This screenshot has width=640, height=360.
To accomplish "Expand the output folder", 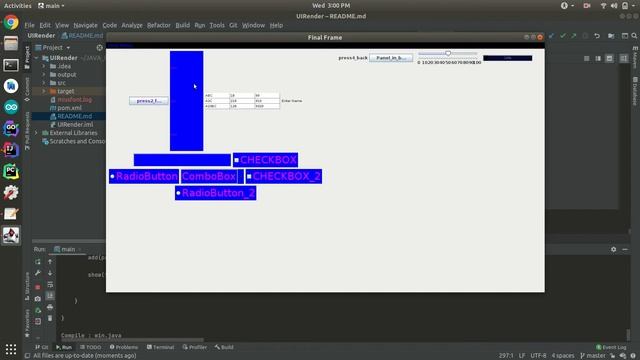I will click(44, 75).
